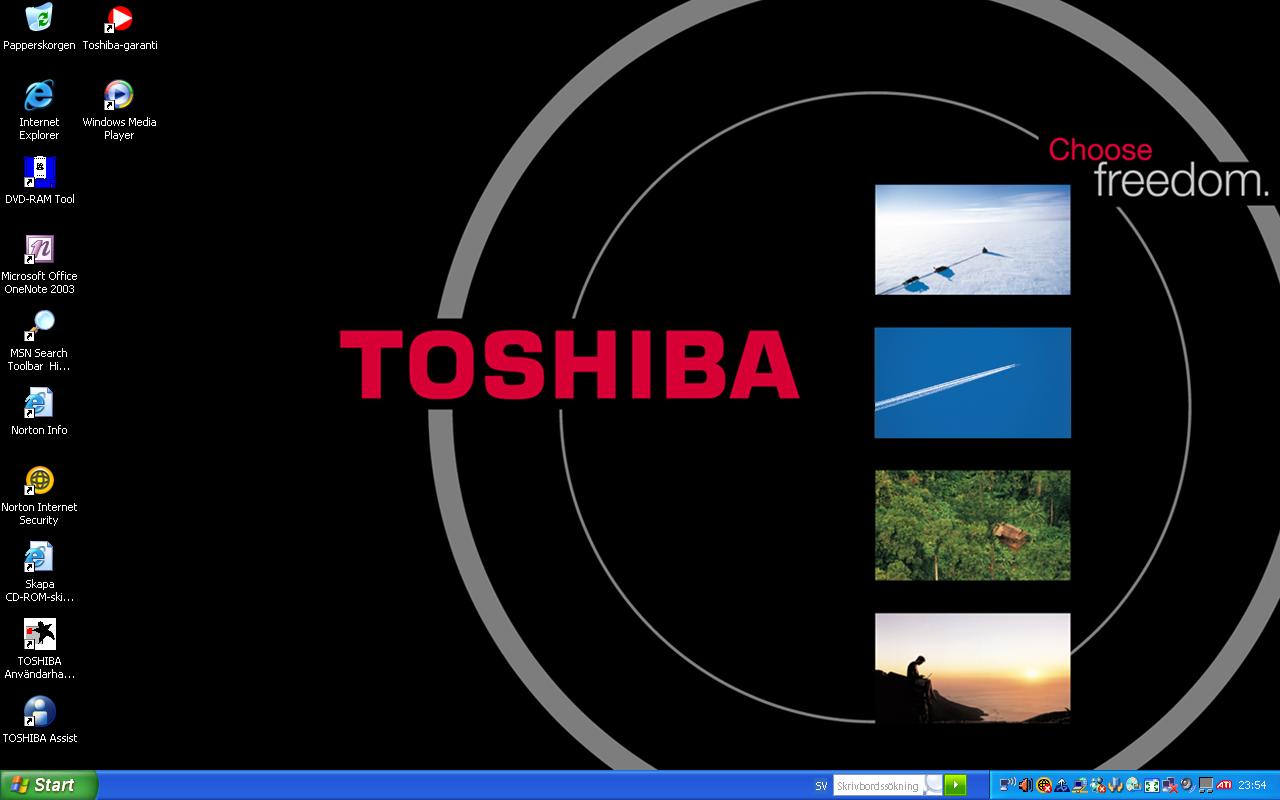Image resolution: width=1280 pixels, height=800 pixels.
Task: Click the Safely Remove Hardware tray icon
Action: click(1062, 785)
